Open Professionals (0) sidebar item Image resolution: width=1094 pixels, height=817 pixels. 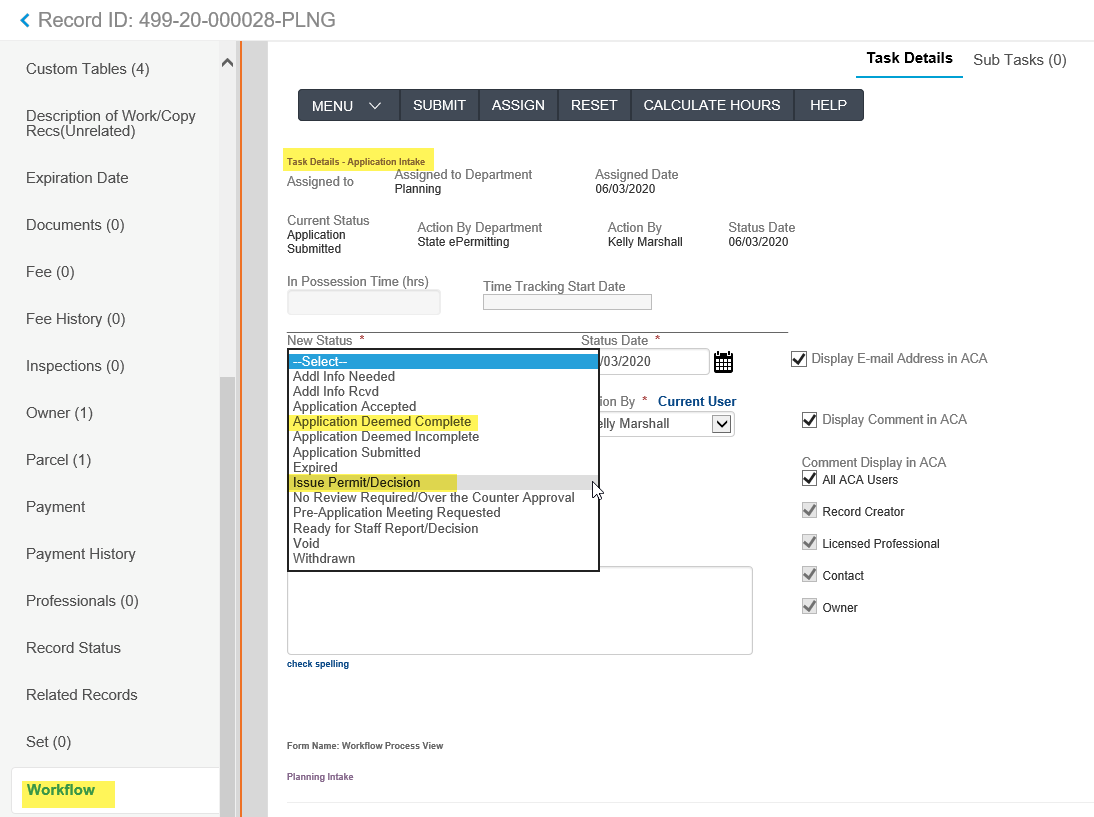[x=82, y=601]
